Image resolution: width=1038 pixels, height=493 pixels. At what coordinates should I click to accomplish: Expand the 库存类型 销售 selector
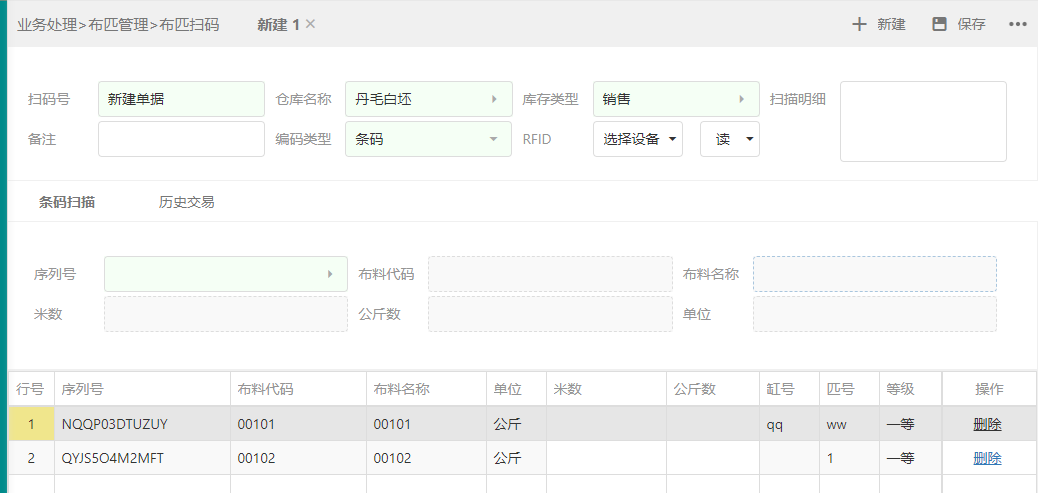click(741, 99)
